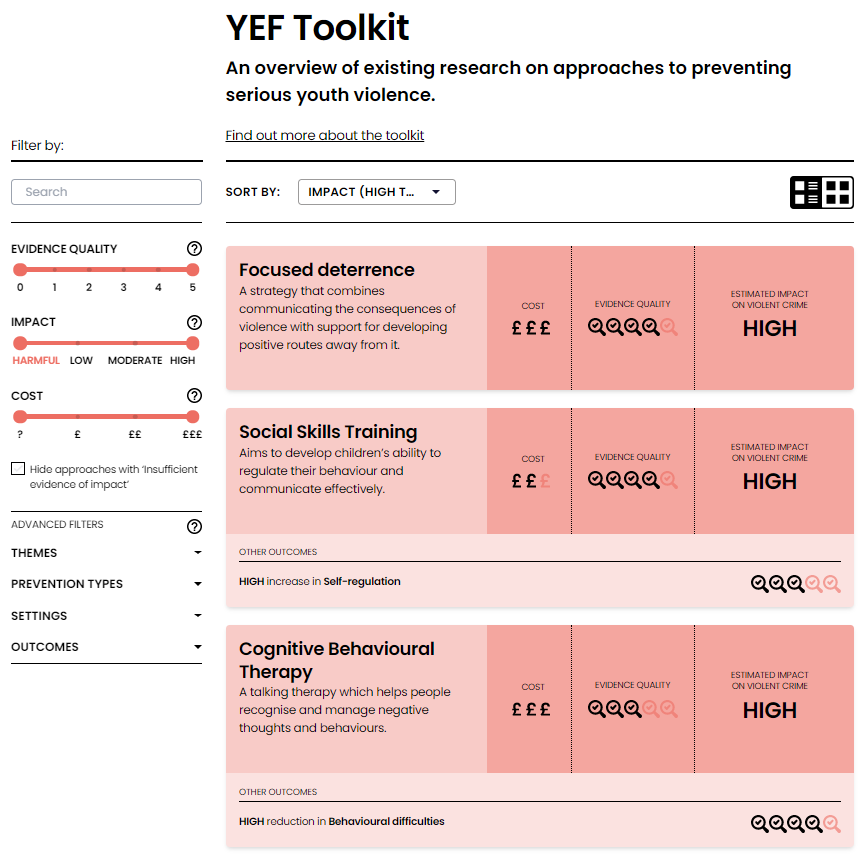
Task: Hide approaches with insufficient evidence checkbox
Action: 18,469
